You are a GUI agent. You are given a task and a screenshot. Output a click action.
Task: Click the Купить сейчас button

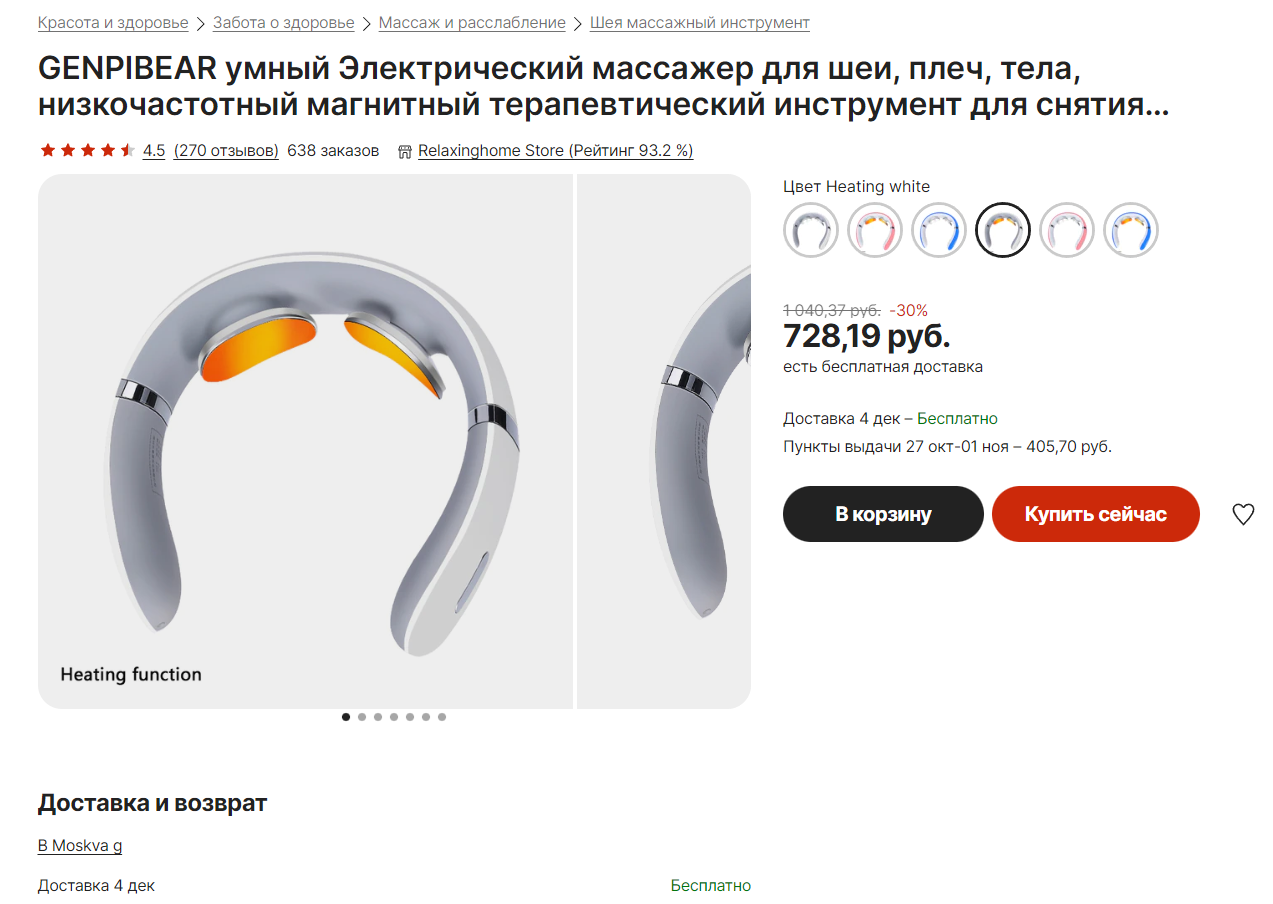1096,514
